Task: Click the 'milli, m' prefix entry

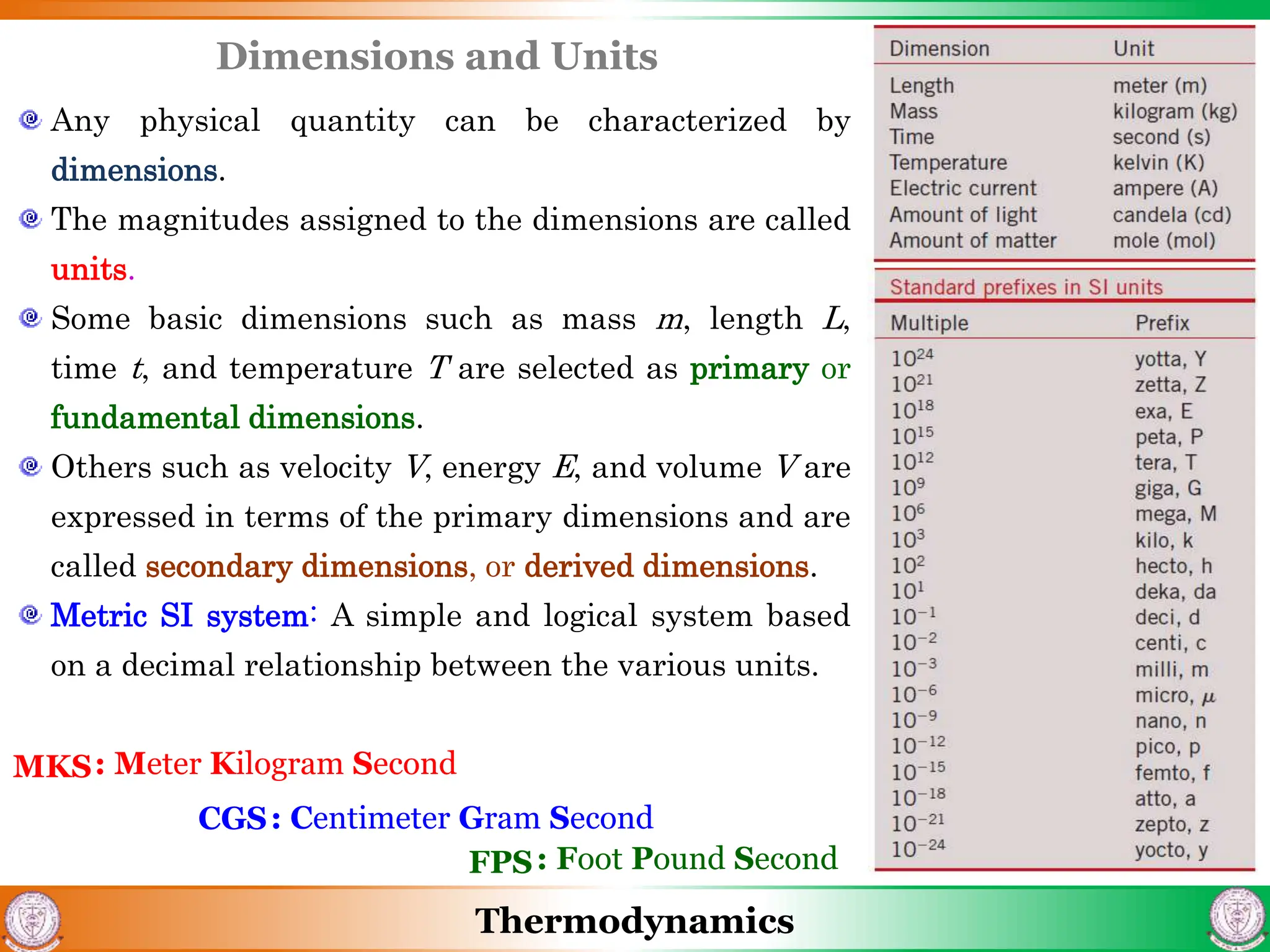Action: [x=1171, y=670]
